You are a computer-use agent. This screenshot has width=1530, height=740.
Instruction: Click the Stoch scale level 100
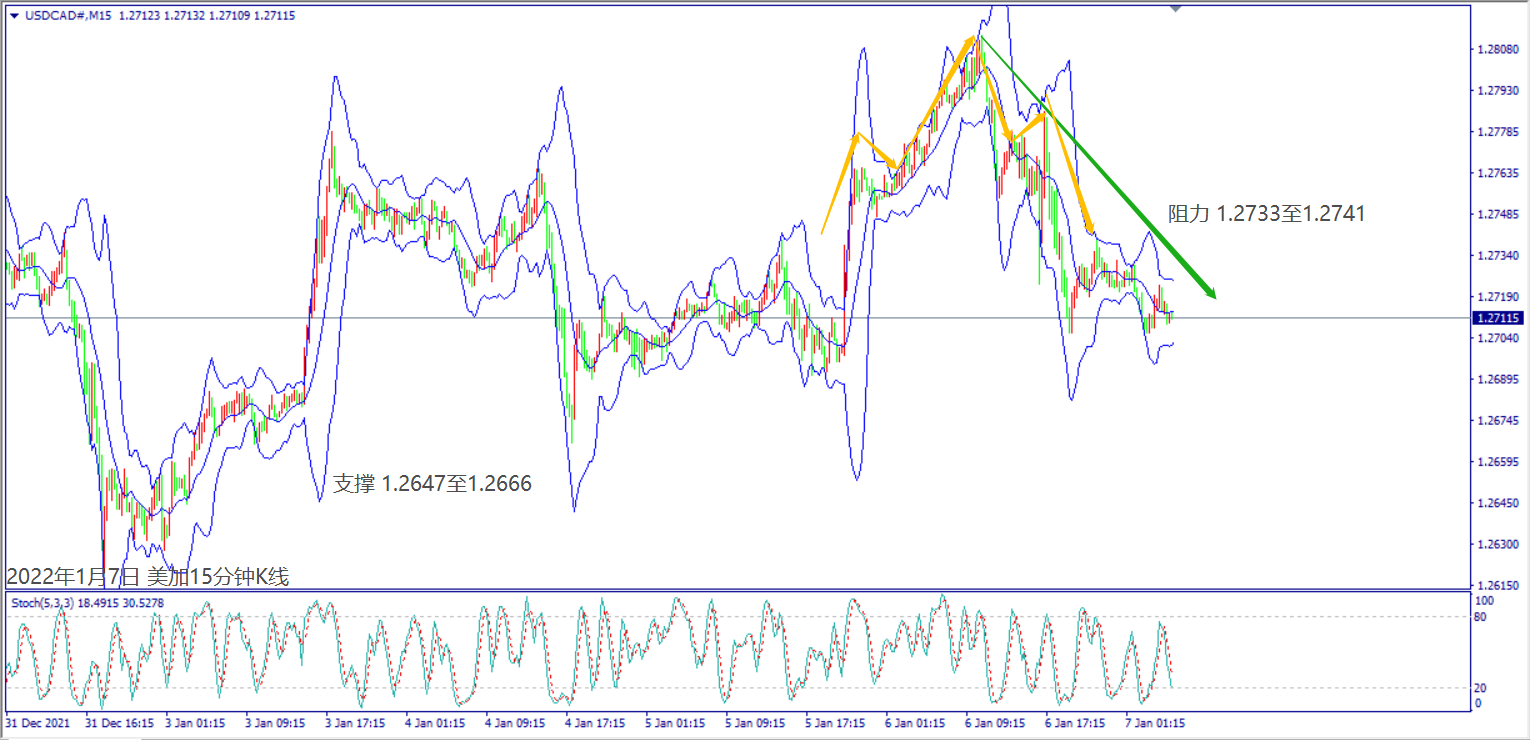(x=1484, y=601)
